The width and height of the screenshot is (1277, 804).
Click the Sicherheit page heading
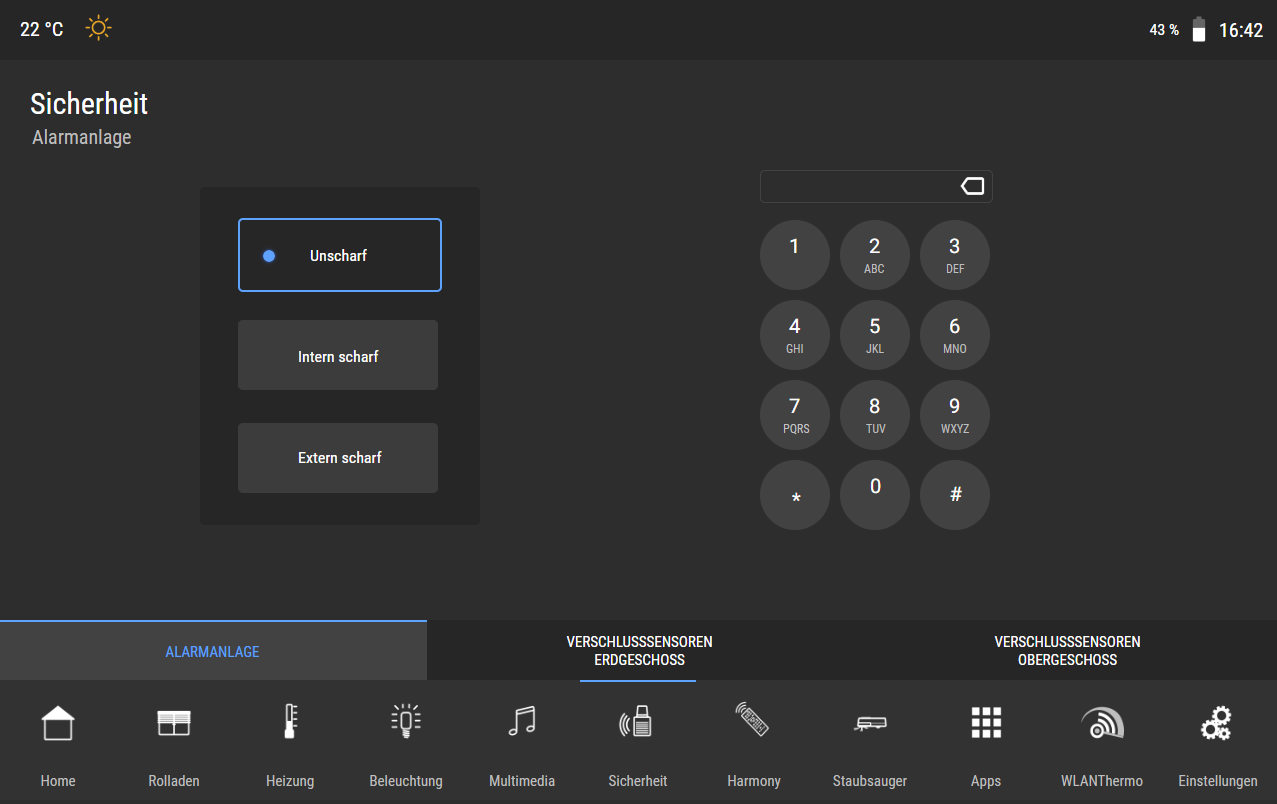(x=89, y=103)
